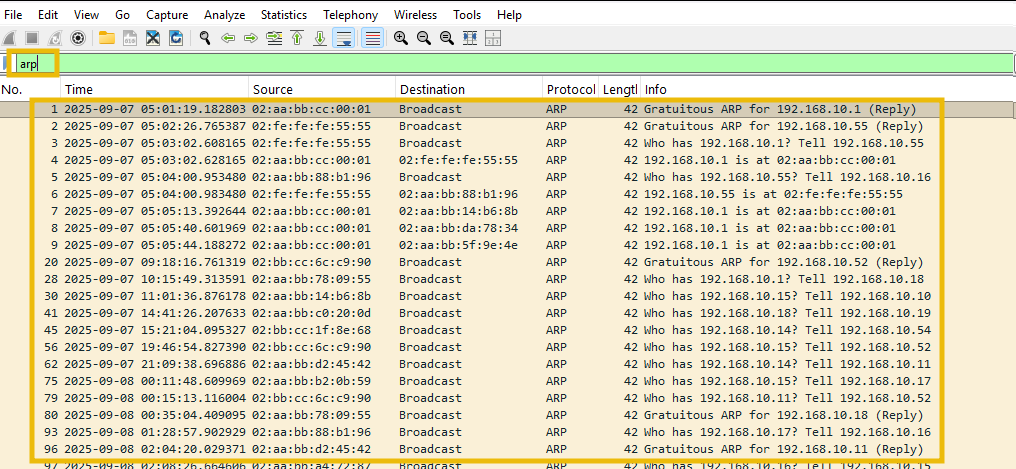
Task: Toggle auto-scroll during live capture
Action: [343, 38]
